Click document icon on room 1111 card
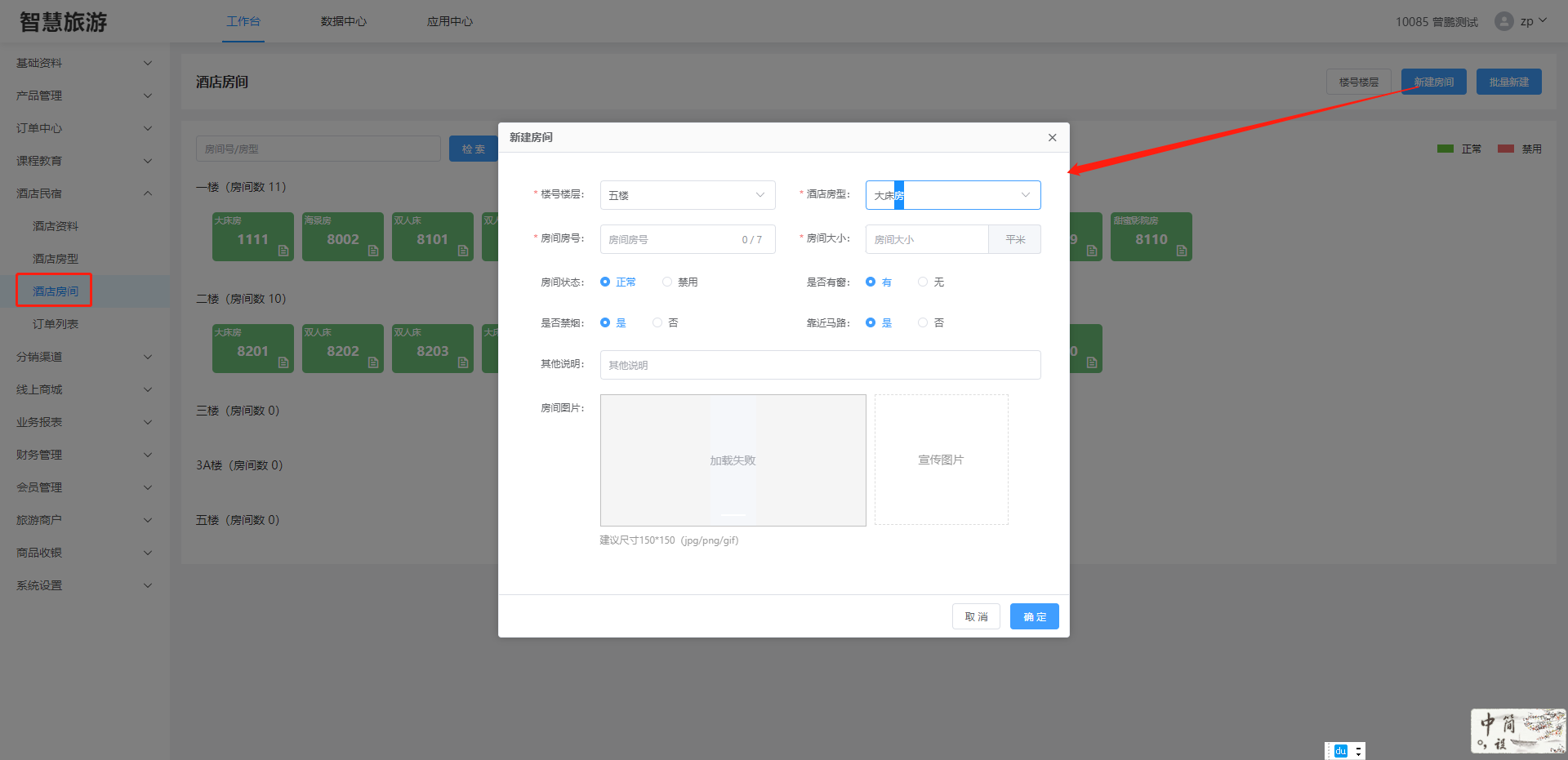The height and width of the screenshot is (760, 1568). 283,251
